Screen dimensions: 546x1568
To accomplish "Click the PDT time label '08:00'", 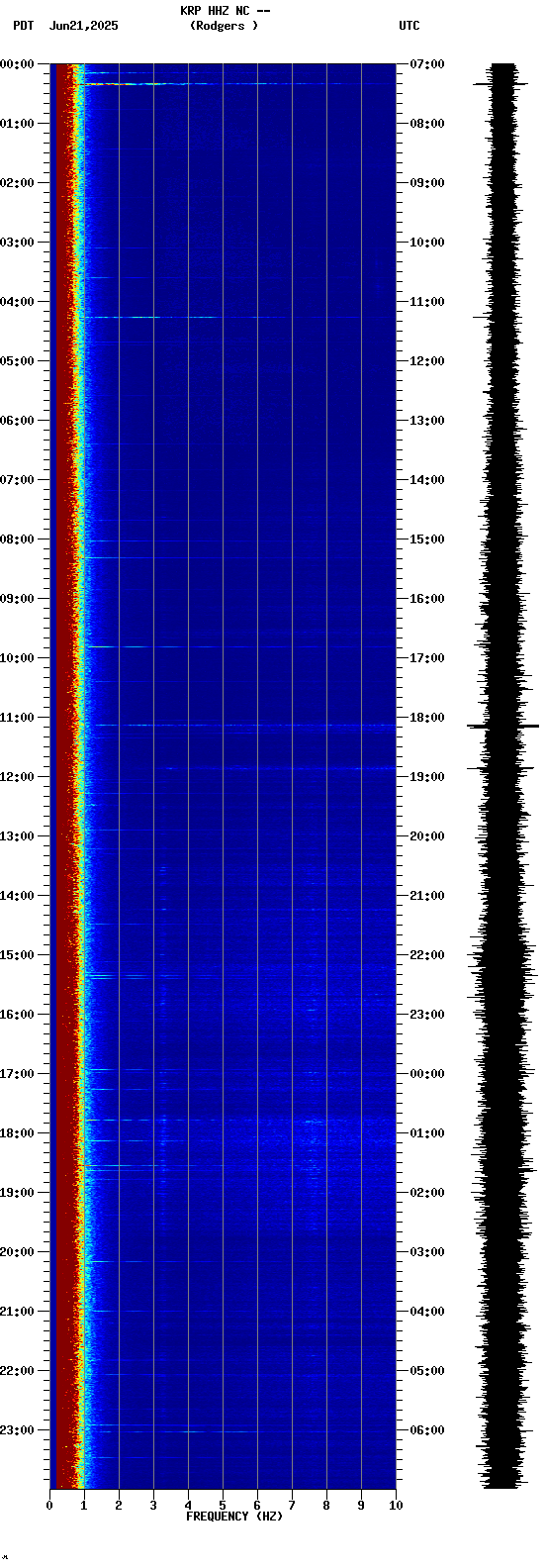I will point(17,539).
